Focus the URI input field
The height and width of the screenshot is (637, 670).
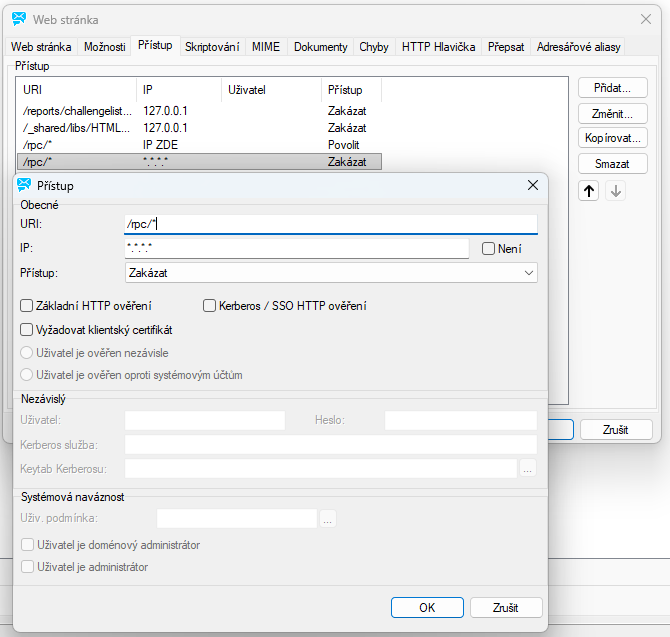coord(331,224)
